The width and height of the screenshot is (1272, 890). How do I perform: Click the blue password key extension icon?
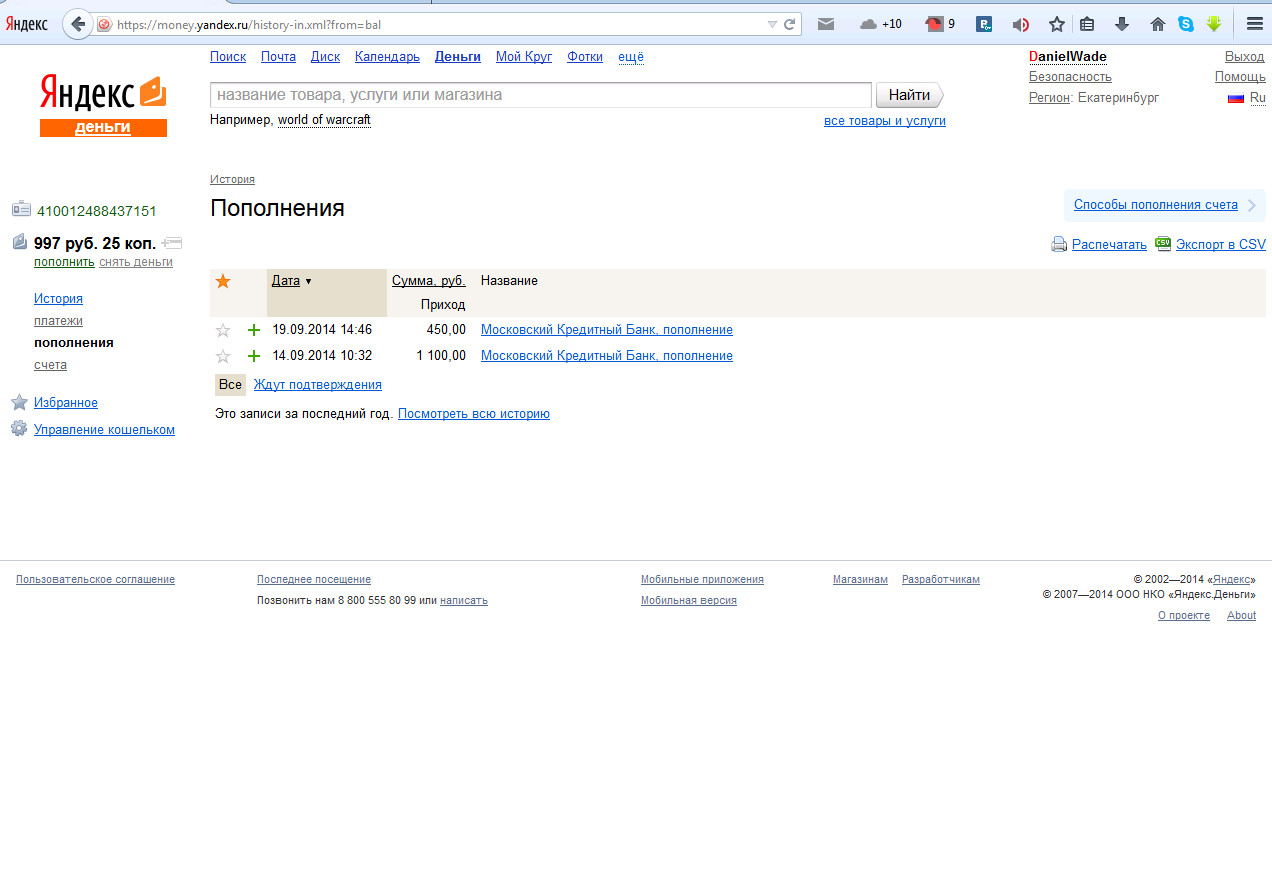[x=984, y=24]
